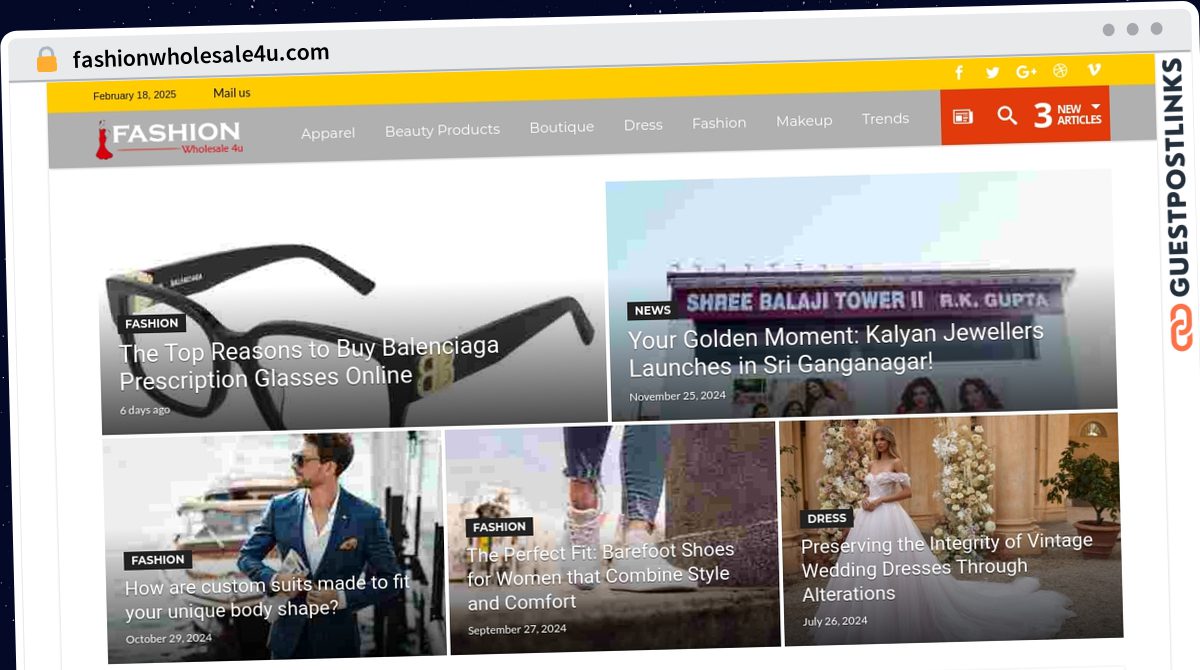Open Vintage Wedding Dresses article headline
The image size is (1200, 670).
(x=946, y=567)
